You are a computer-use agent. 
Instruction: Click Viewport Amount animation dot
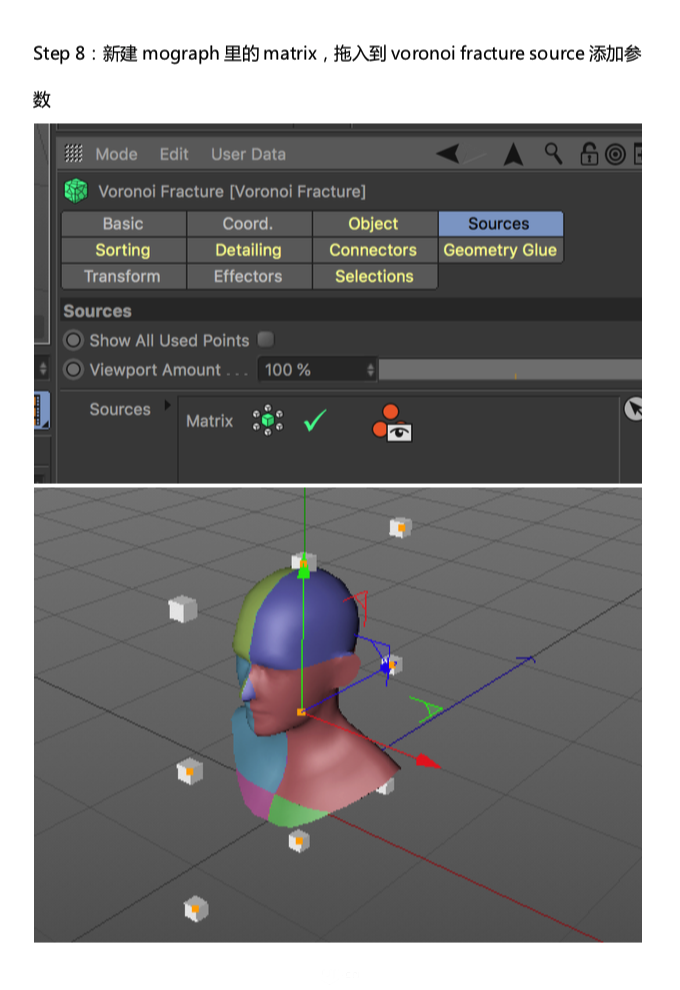click(73, 369)
